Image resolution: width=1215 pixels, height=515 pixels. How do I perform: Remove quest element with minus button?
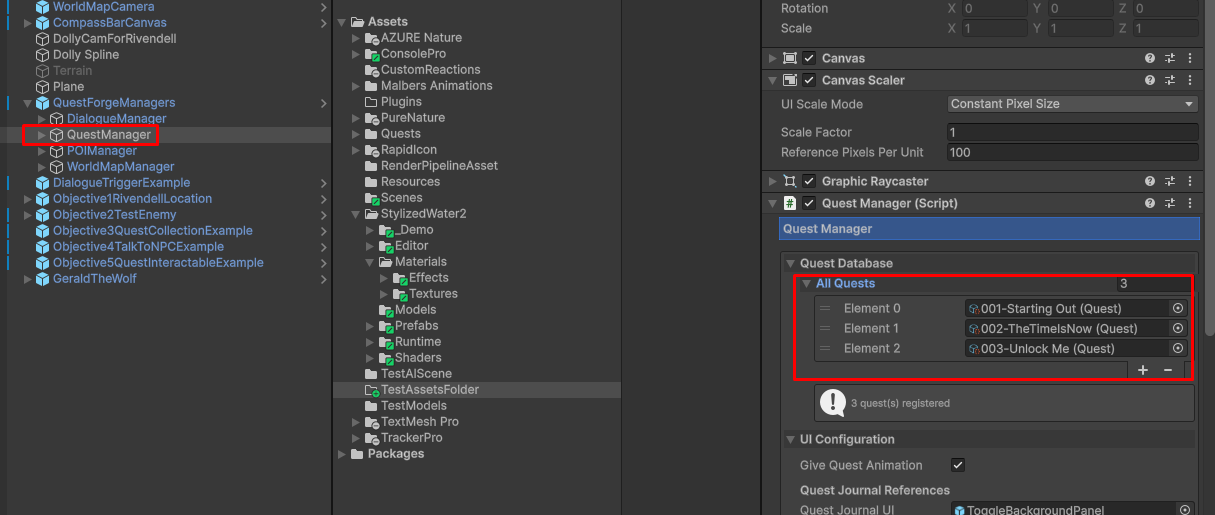1168,370
